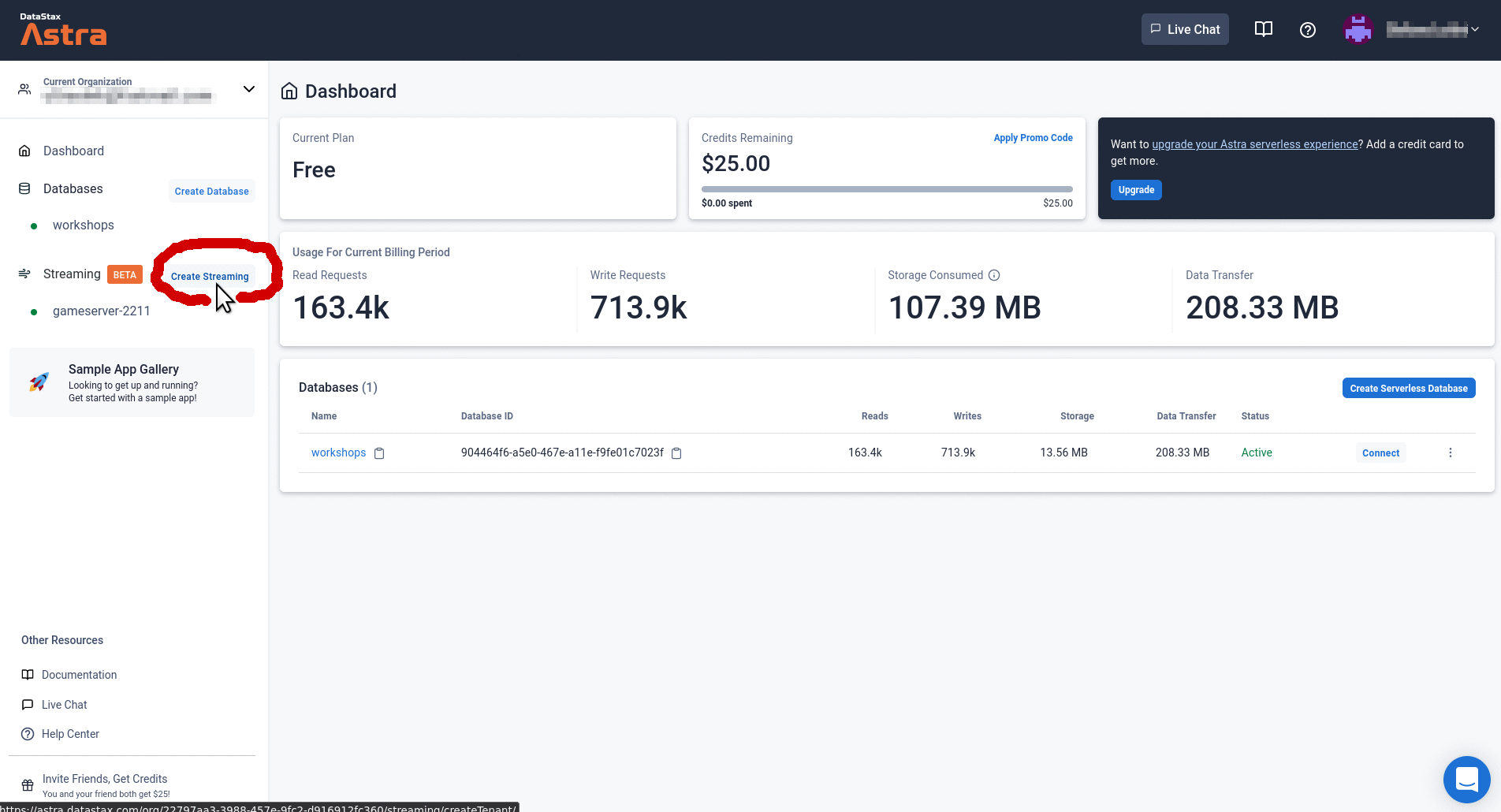Image resolution: width=1501 pixels, height=812 pixels.
Task: Click the 163.4k Read Requests value
Action: (x=341, y=307)
